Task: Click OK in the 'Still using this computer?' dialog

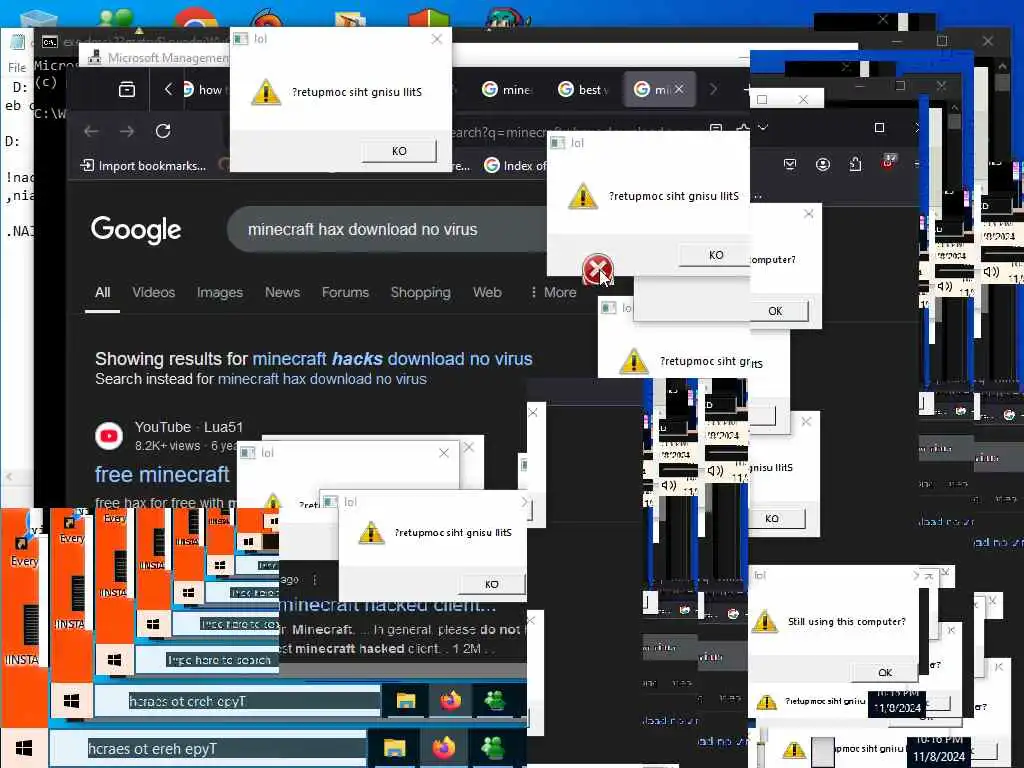Action: point(885,672)
